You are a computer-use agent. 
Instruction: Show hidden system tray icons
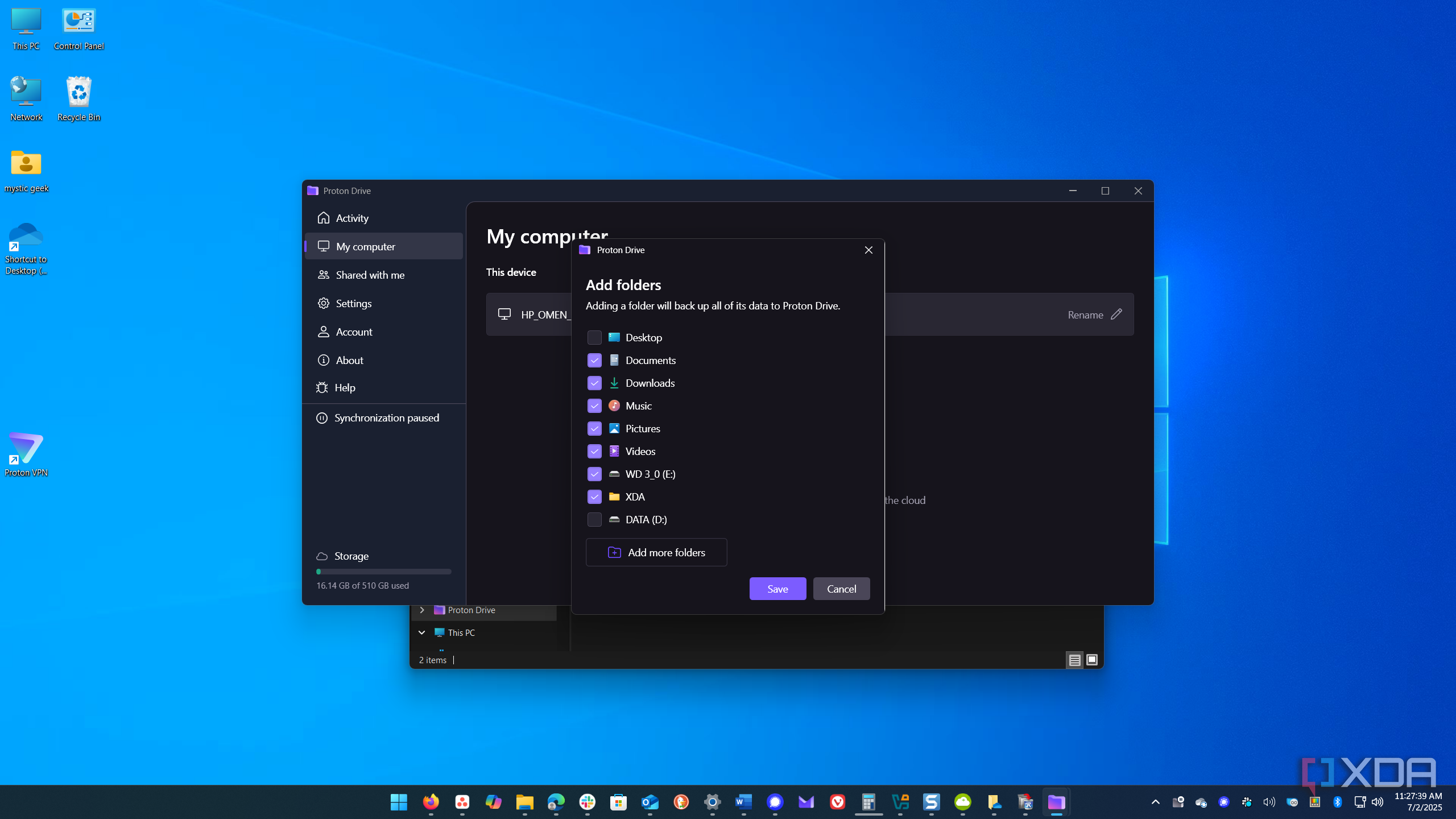click(x=1155, y=802)
